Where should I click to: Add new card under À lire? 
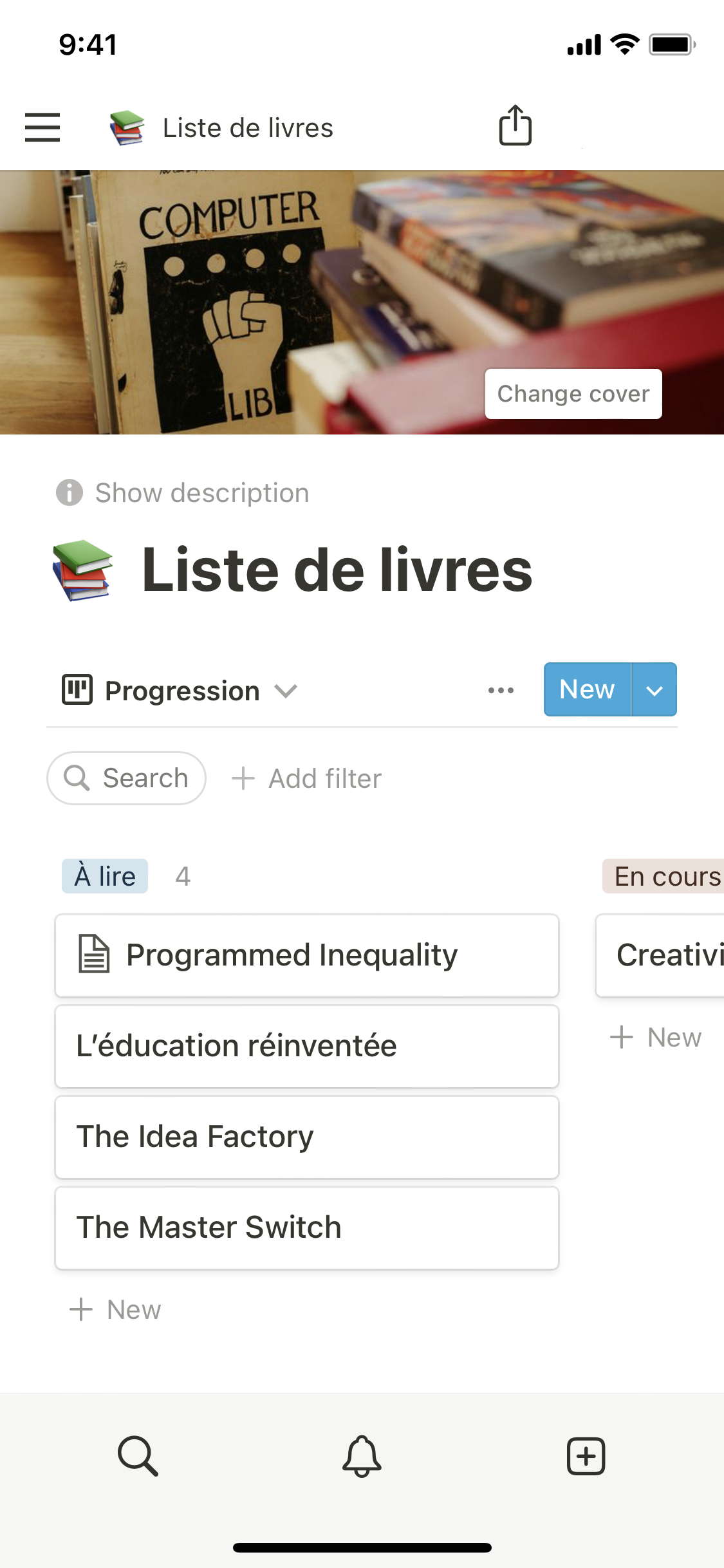(x=116, y=1310)
